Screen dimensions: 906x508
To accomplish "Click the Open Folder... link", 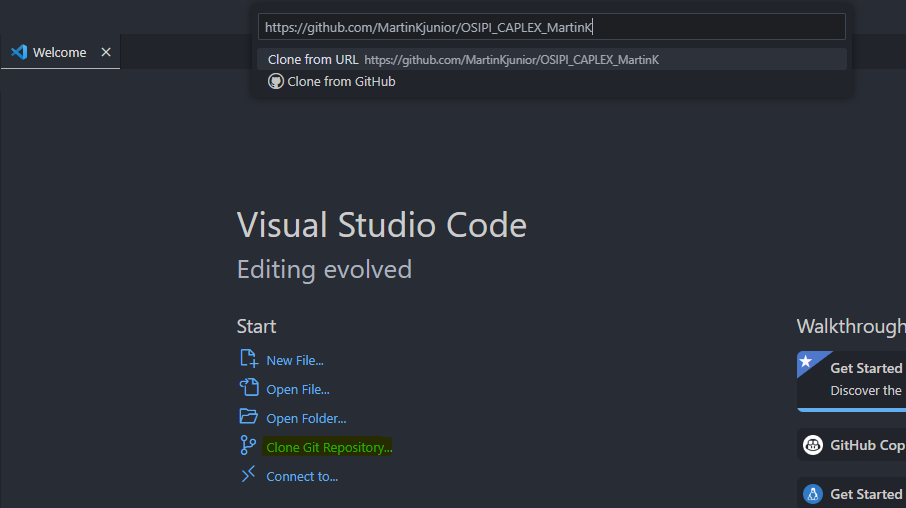I will point(306,418).
